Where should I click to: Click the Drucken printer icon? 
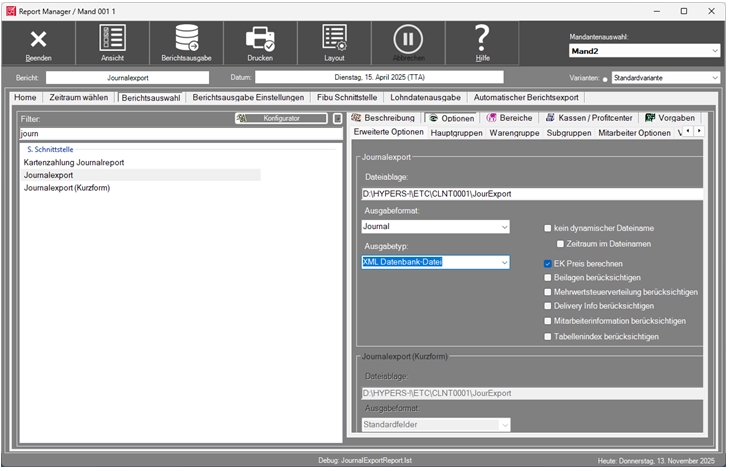261,42
